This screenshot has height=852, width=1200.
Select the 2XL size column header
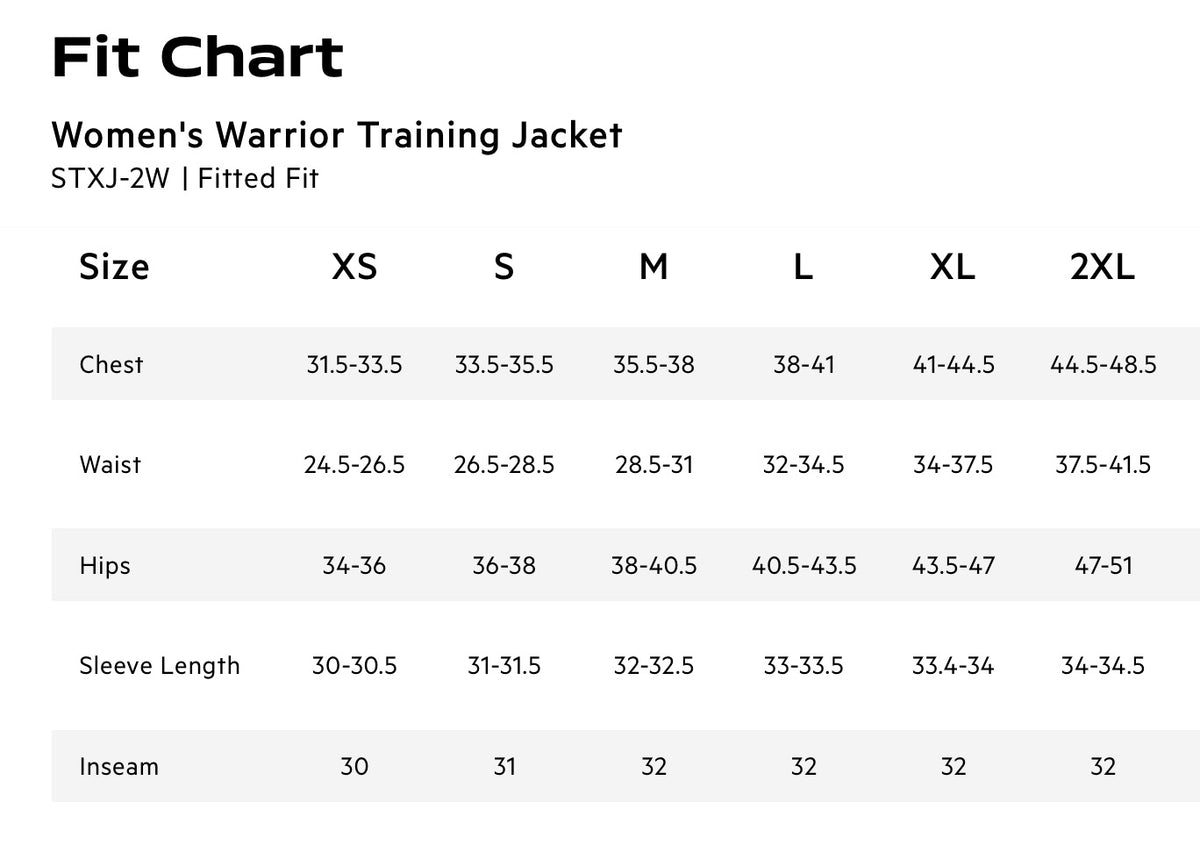(x=1103, y=266)
